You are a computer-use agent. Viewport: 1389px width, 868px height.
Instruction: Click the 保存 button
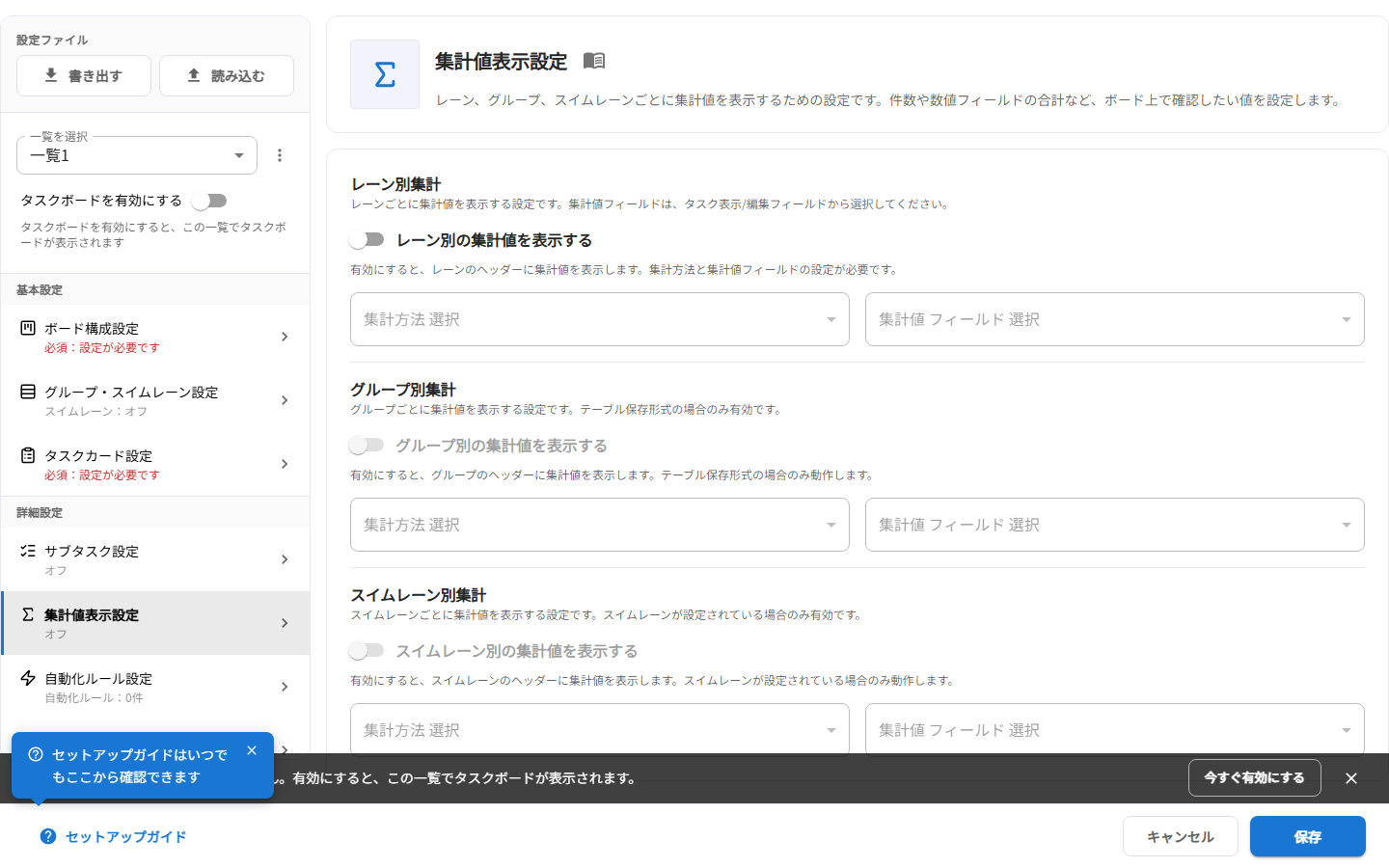1308,836
